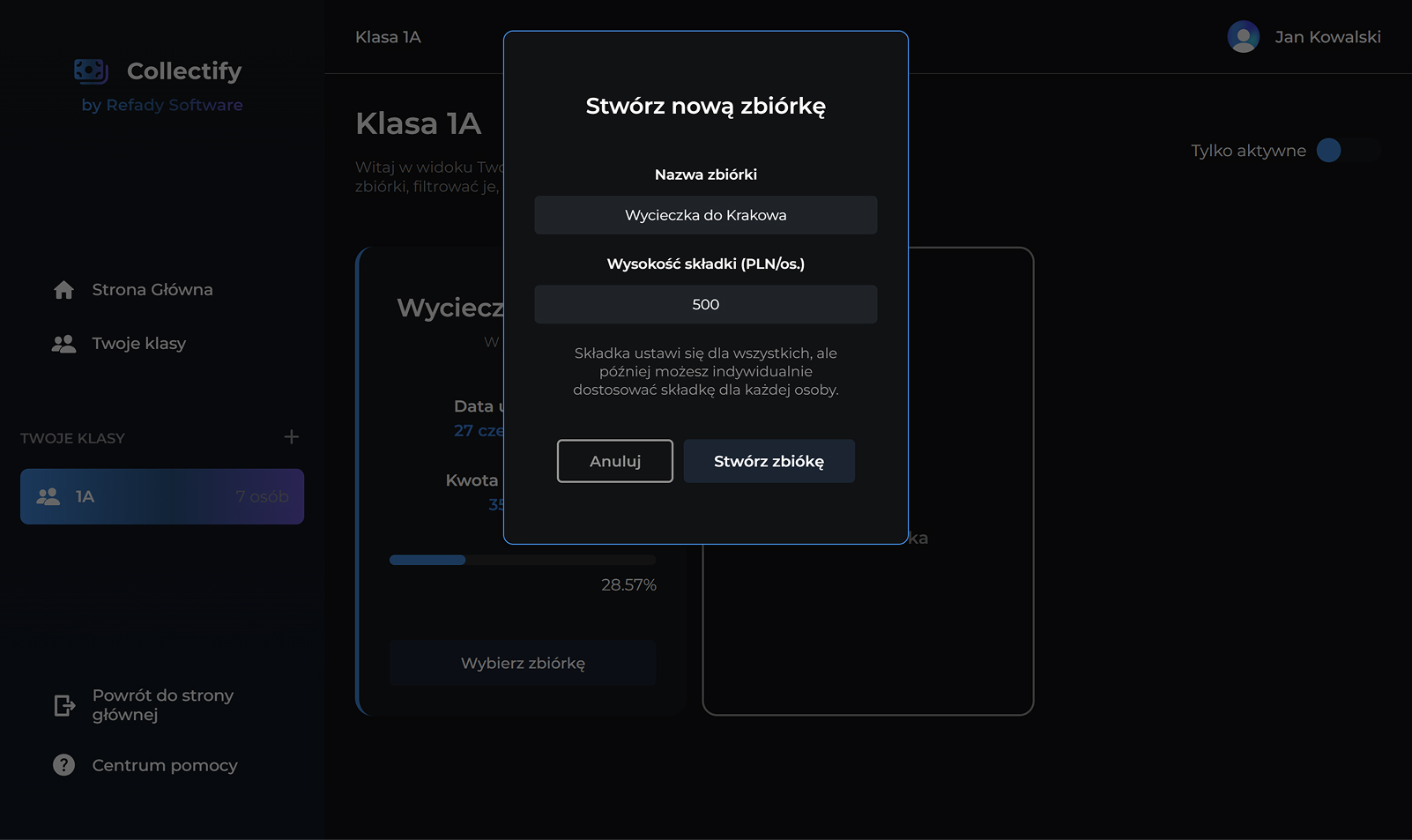Viewport: 1412px width, 840px height.
Task: Click the Nazwa zbiórki input field
Action: [x=705, y=215]
